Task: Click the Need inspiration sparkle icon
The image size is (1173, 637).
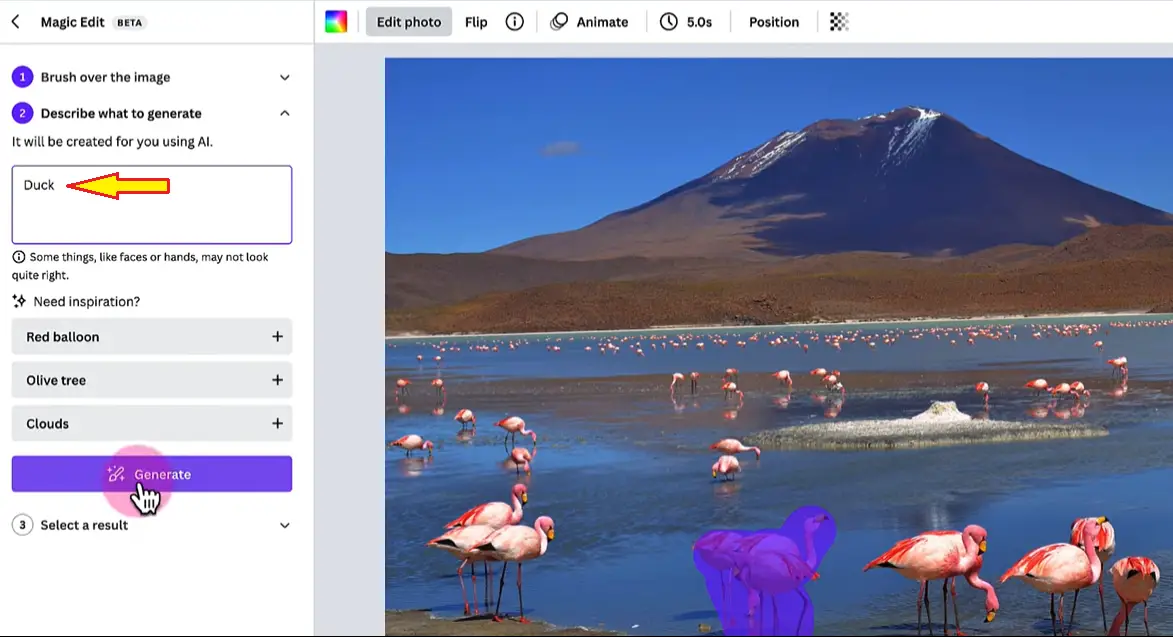Action: click(20, 301)
